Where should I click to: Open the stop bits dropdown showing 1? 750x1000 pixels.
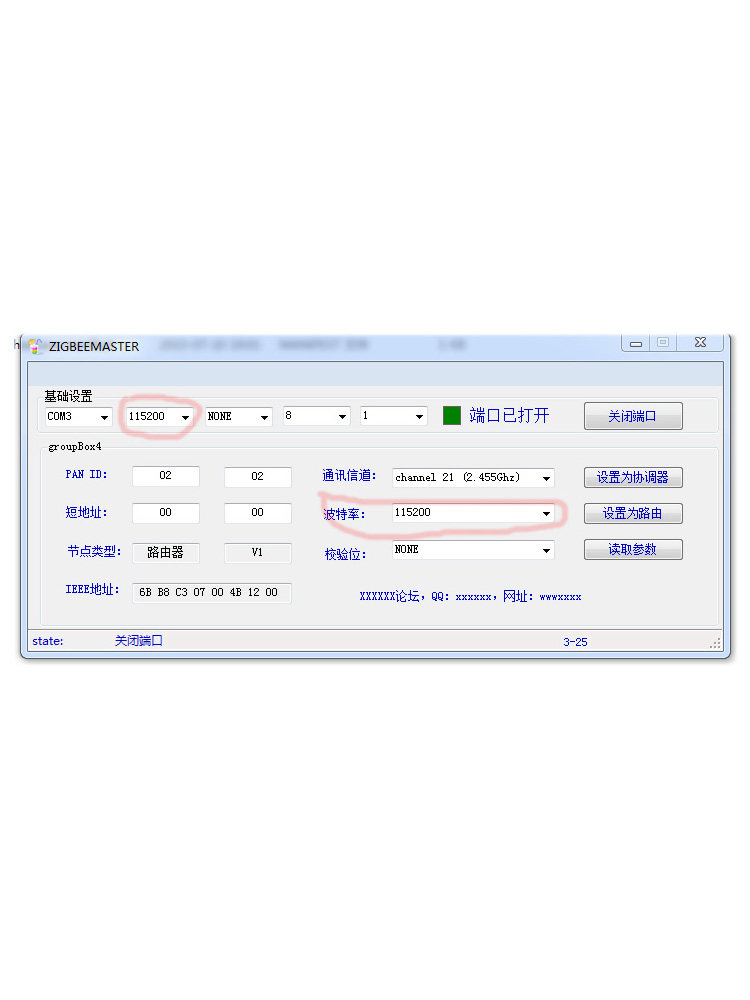(x=393, y=416)
